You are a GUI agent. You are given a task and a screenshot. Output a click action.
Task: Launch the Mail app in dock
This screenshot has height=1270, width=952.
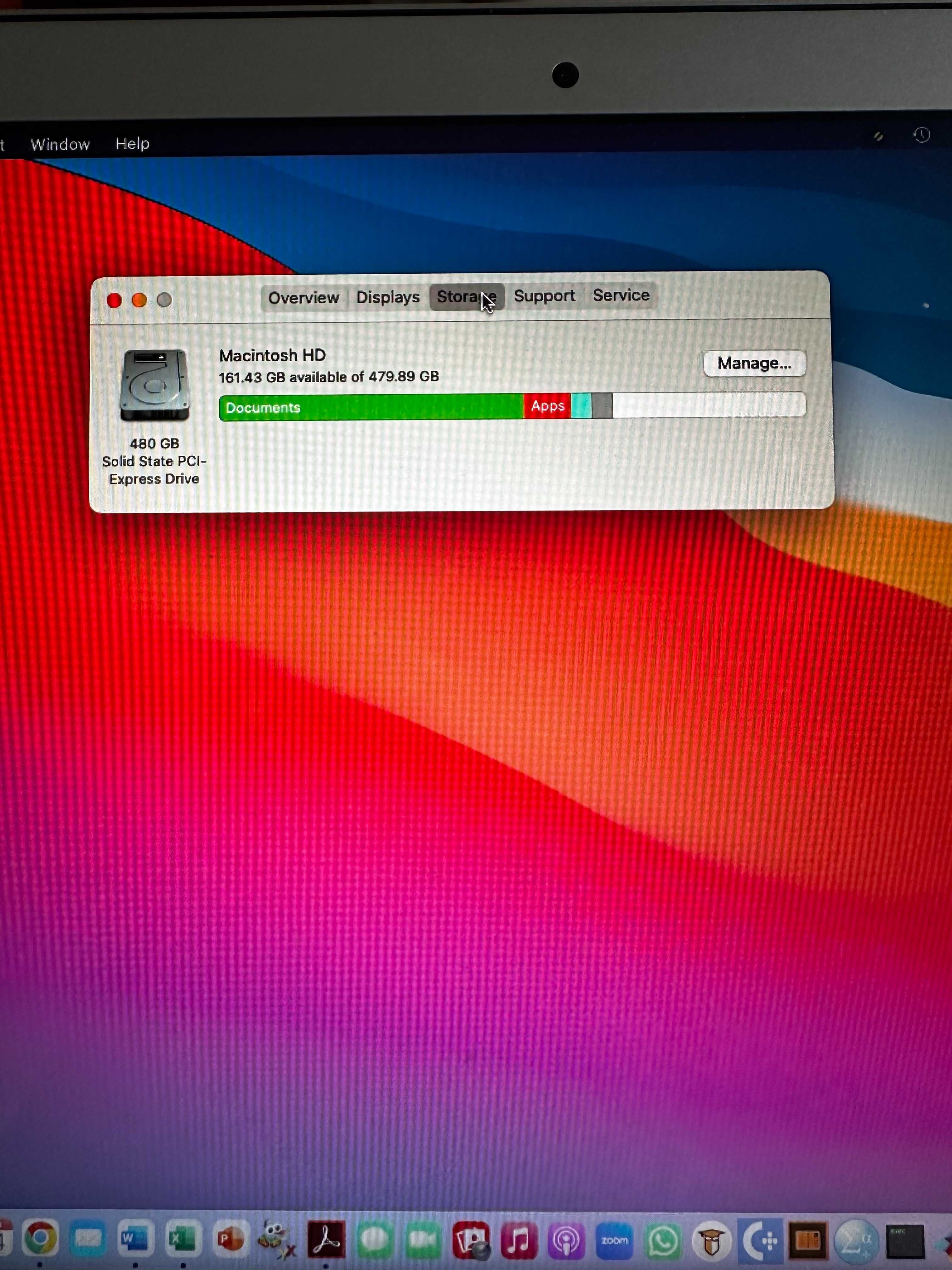coord(88,1239)
